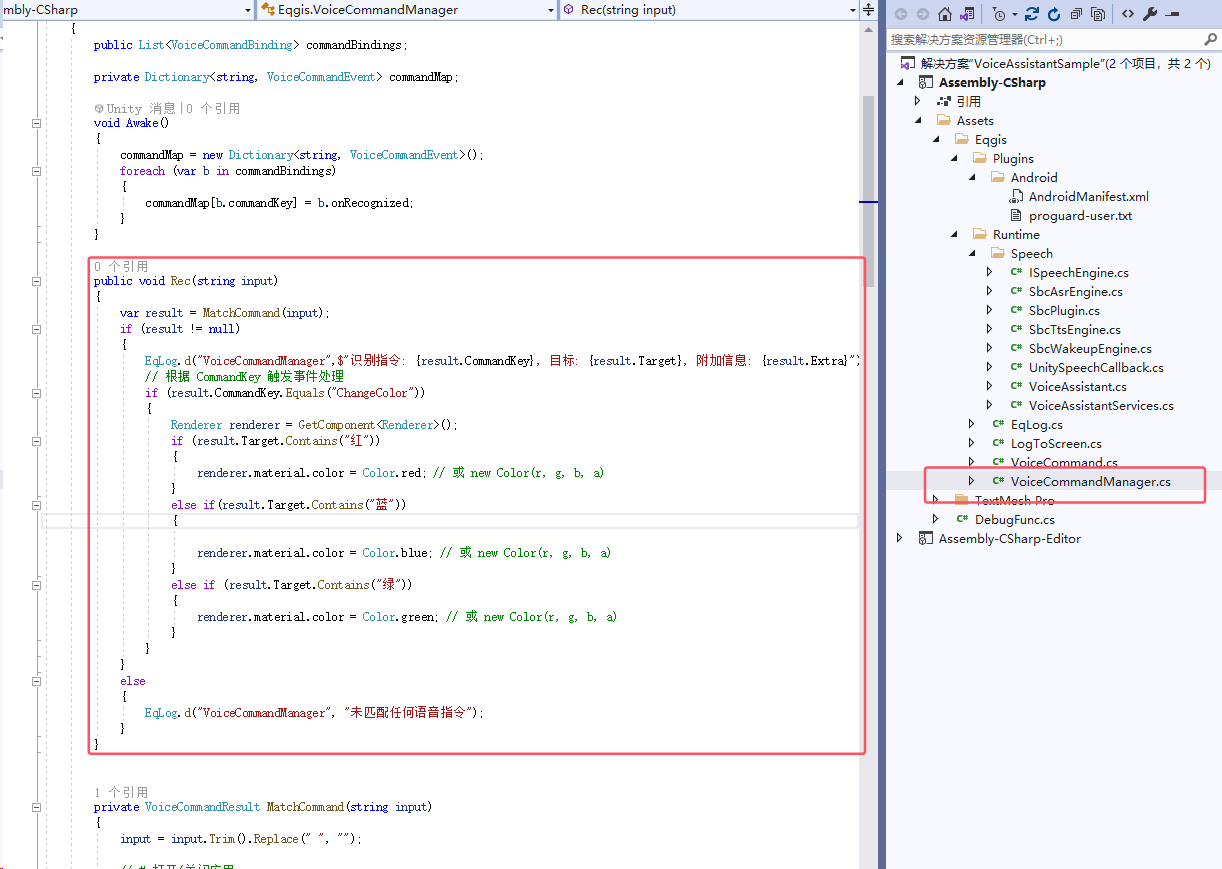
Task: Select VoiceCommandManager.cs in Solution Explorer
Action: [1090, 481]
